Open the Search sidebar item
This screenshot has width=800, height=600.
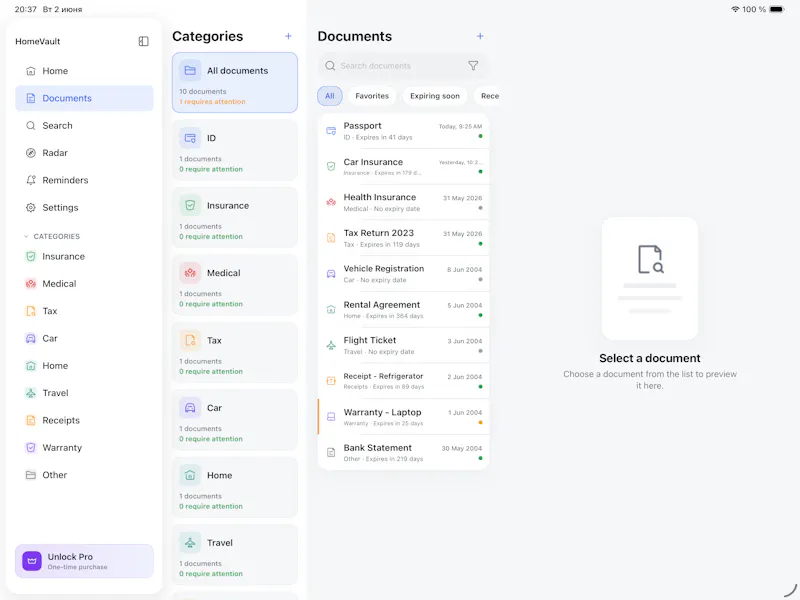click(x=84, y=126)
